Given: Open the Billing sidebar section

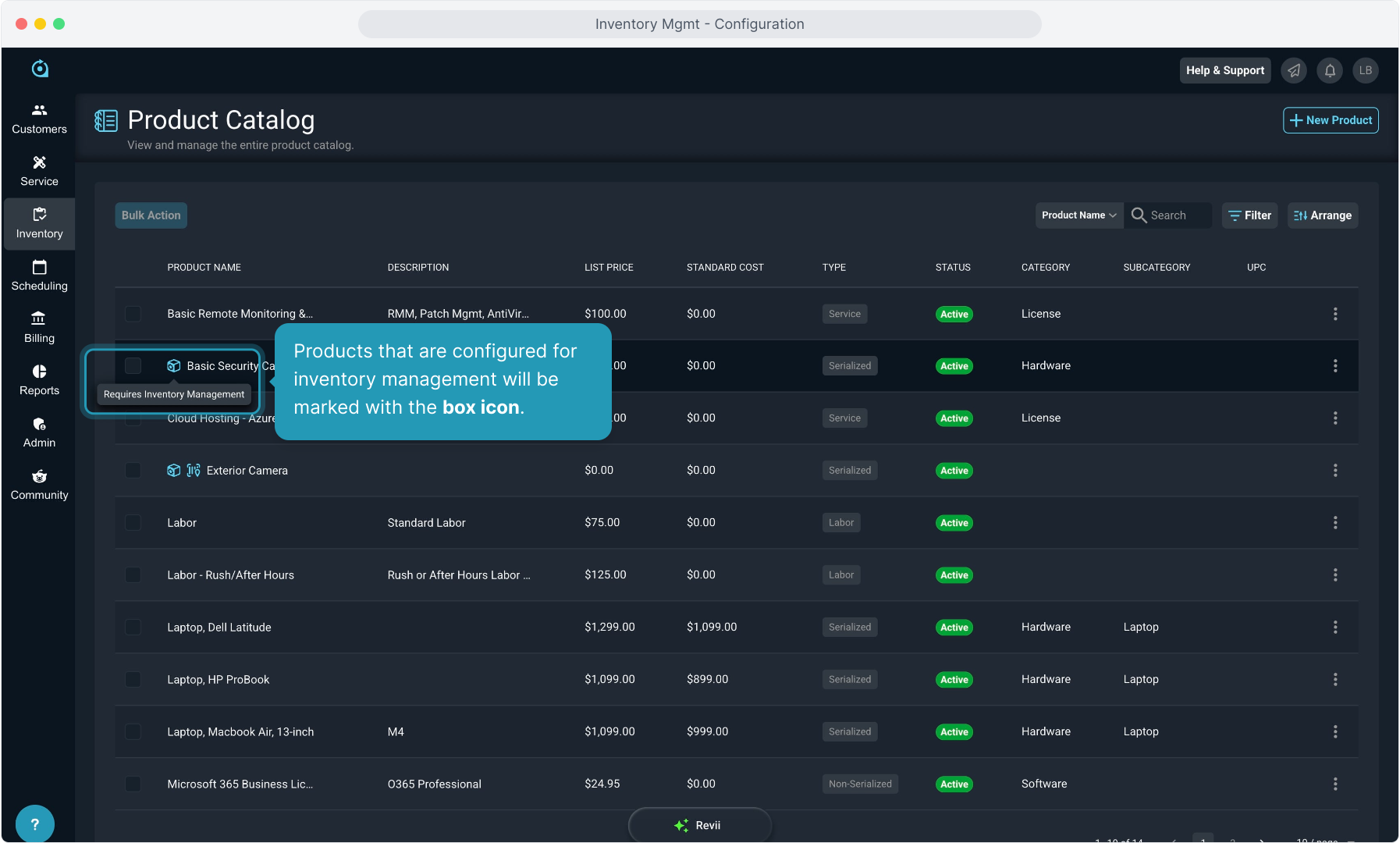Looking at the screenshot, I should pyautogui.click(x=39, y=328).
